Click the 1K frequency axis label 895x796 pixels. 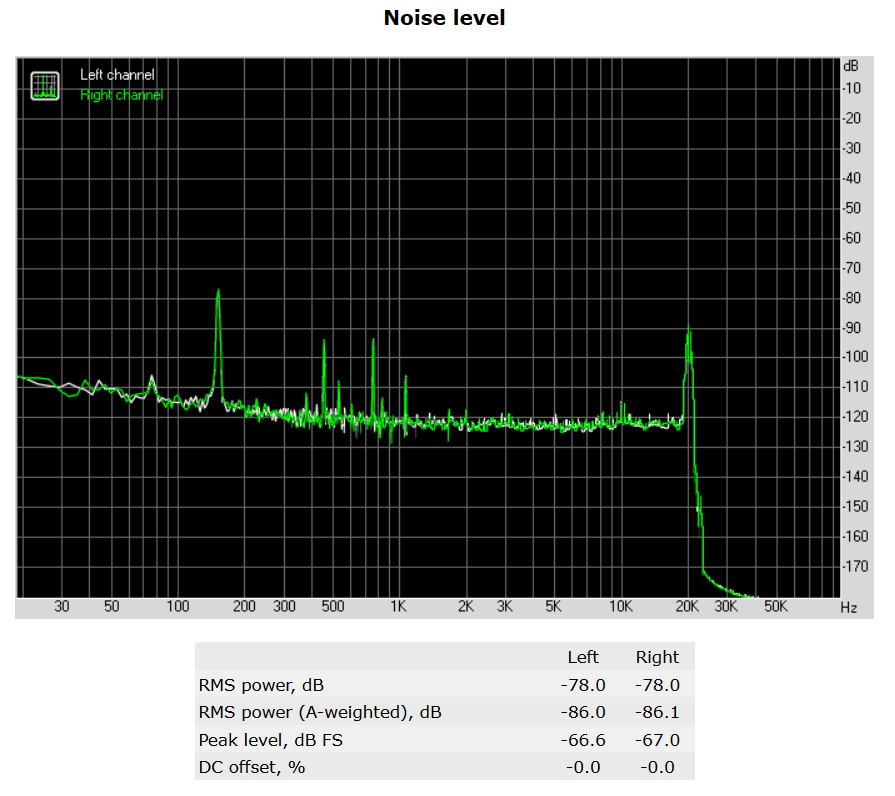tap(398, 607)
